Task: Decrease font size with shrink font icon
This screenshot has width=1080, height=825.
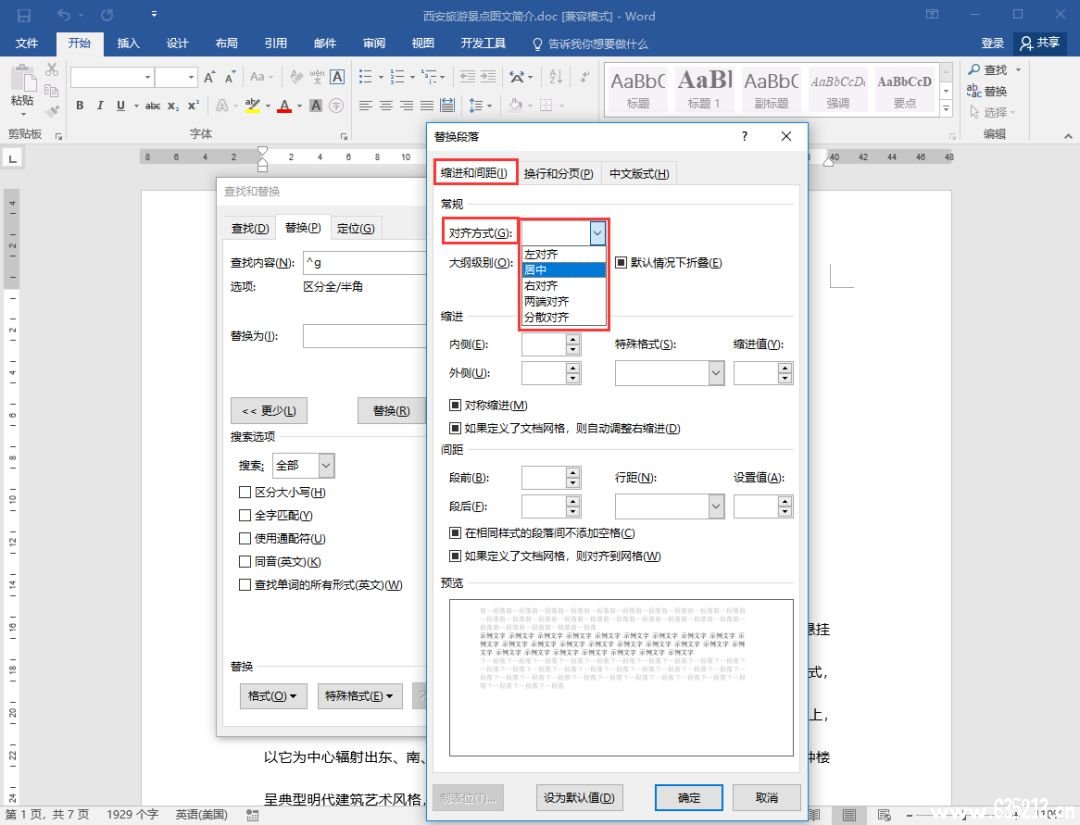Action: tap(230, 77)
